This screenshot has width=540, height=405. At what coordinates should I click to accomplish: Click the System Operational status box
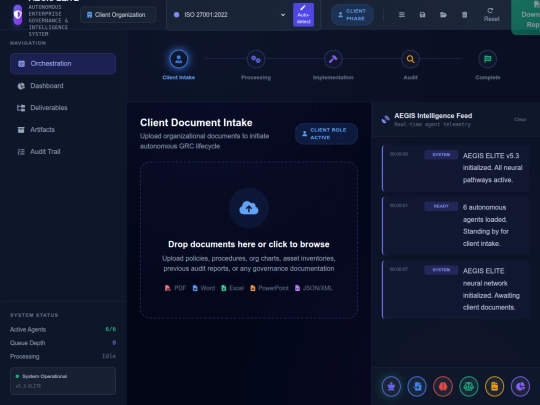point(63,381)
